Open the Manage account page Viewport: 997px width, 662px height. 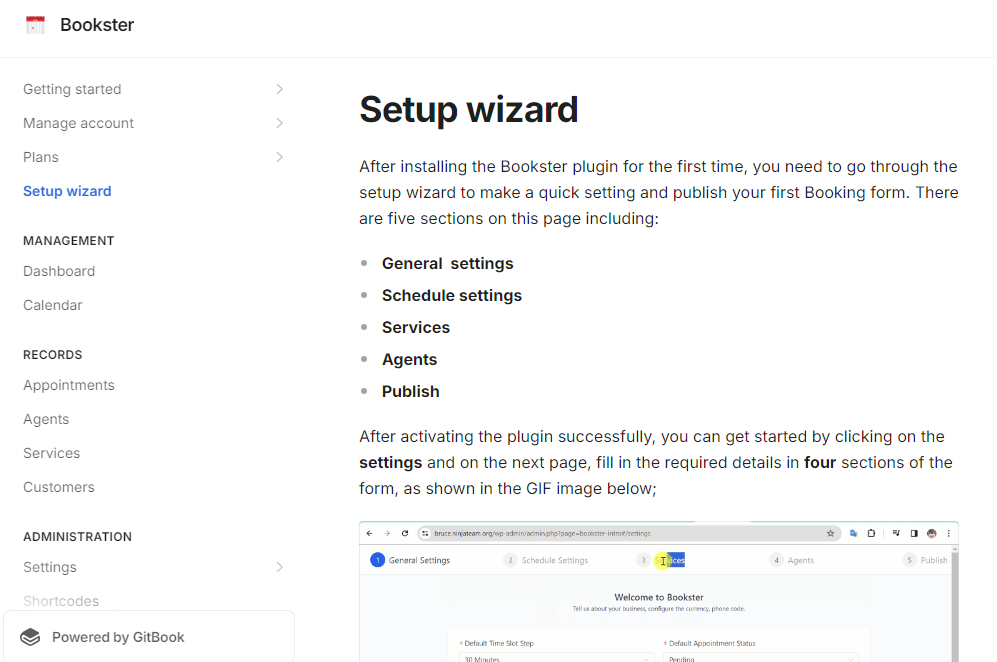point(78,123)
